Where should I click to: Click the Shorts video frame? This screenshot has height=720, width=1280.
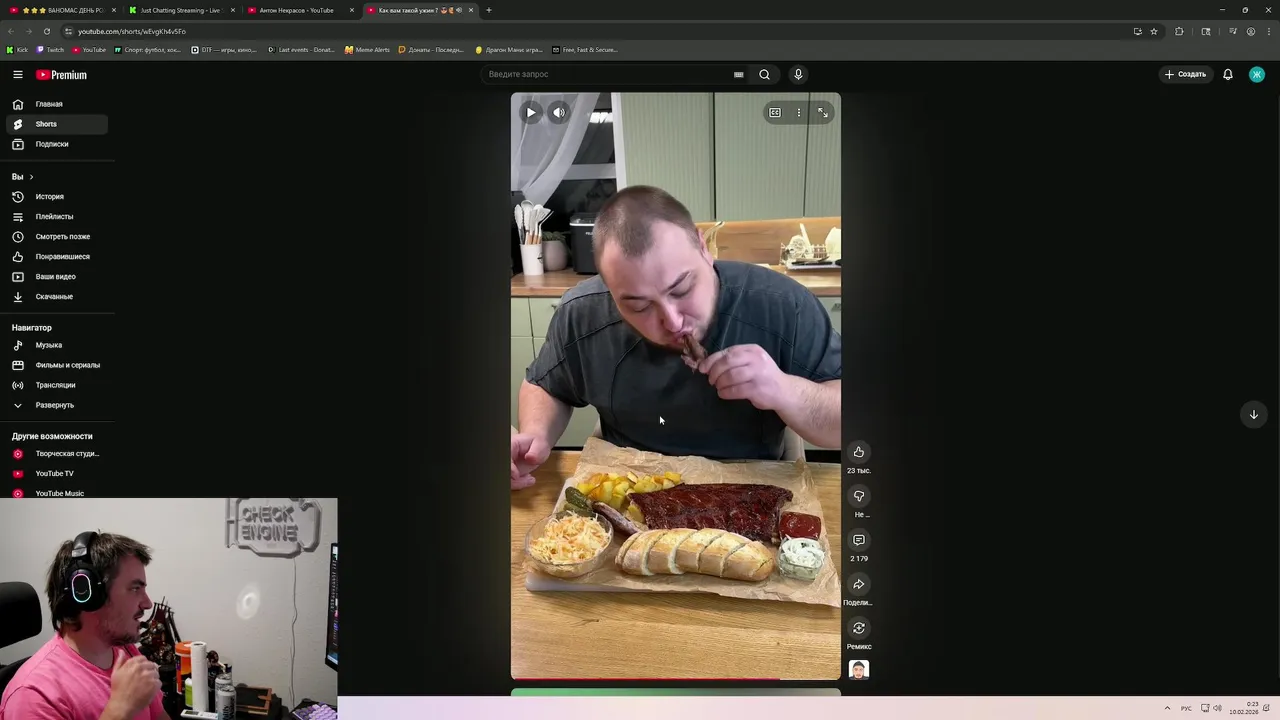click(676, 386)
